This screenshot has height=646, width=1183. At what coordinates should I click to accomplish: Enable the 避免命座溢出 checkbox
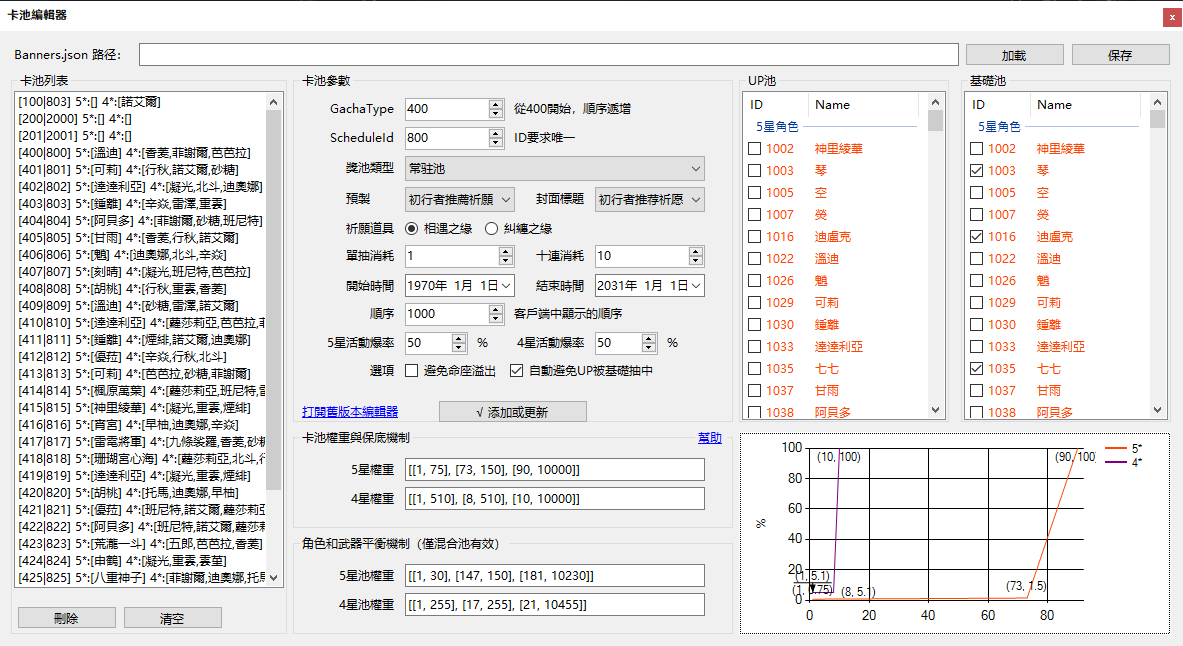[x=412, y=371]
